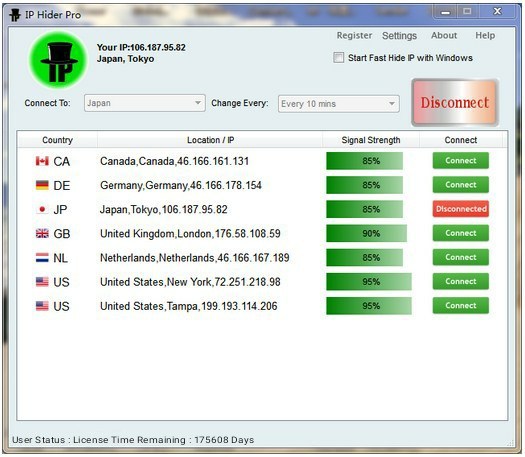The height and width of the screenshot is (457, 525).
Task: Click the NL country code
Action: [61, 258]
